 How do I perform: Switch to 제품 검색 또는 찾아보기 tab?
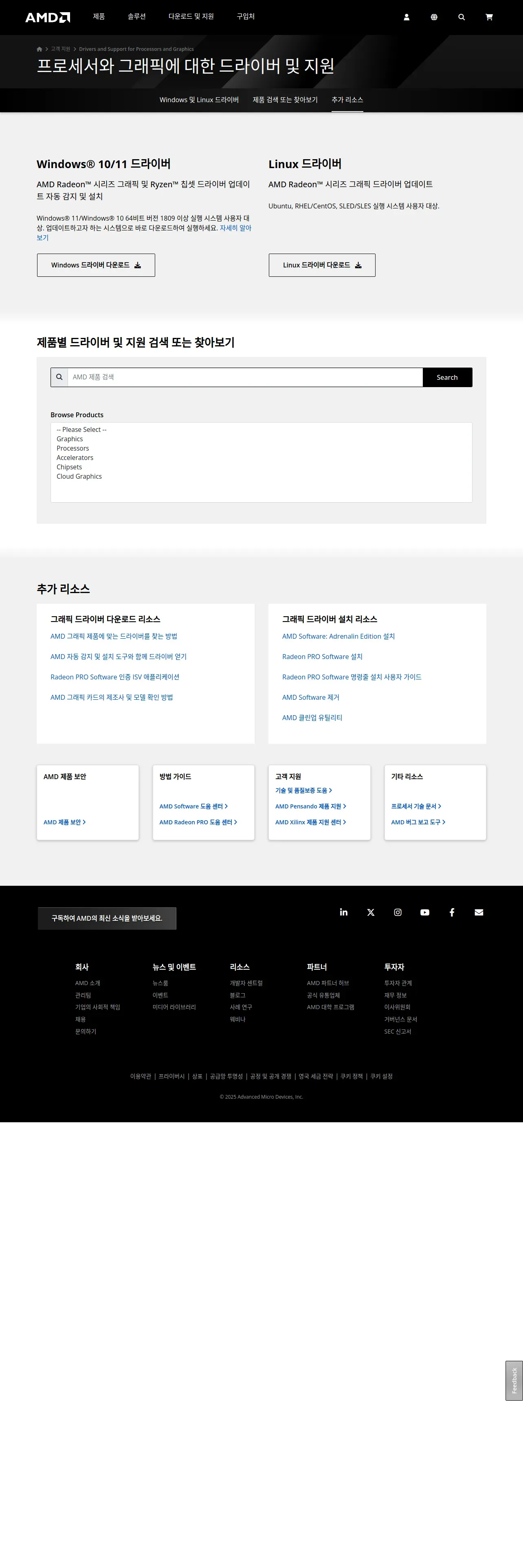(285, 100)
